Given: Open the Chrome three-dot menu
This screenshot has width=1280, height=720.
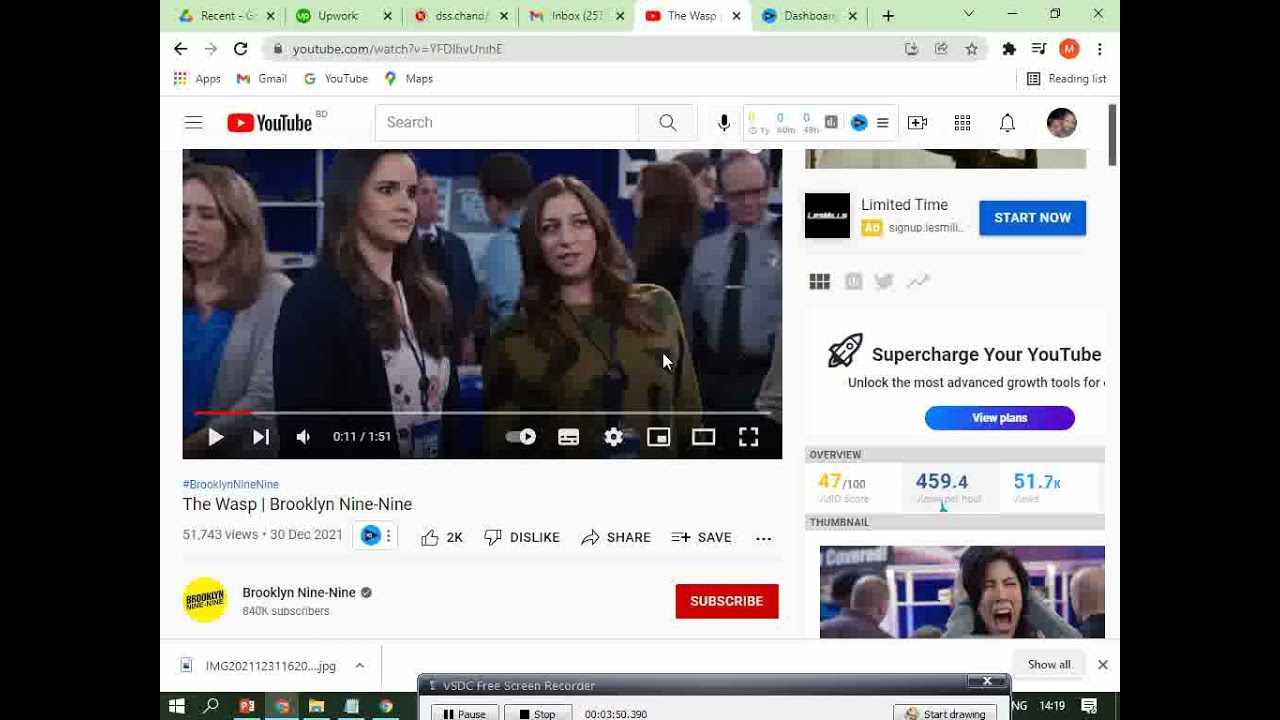Looking at the screenshot, I should click(x=1099, y=48).
